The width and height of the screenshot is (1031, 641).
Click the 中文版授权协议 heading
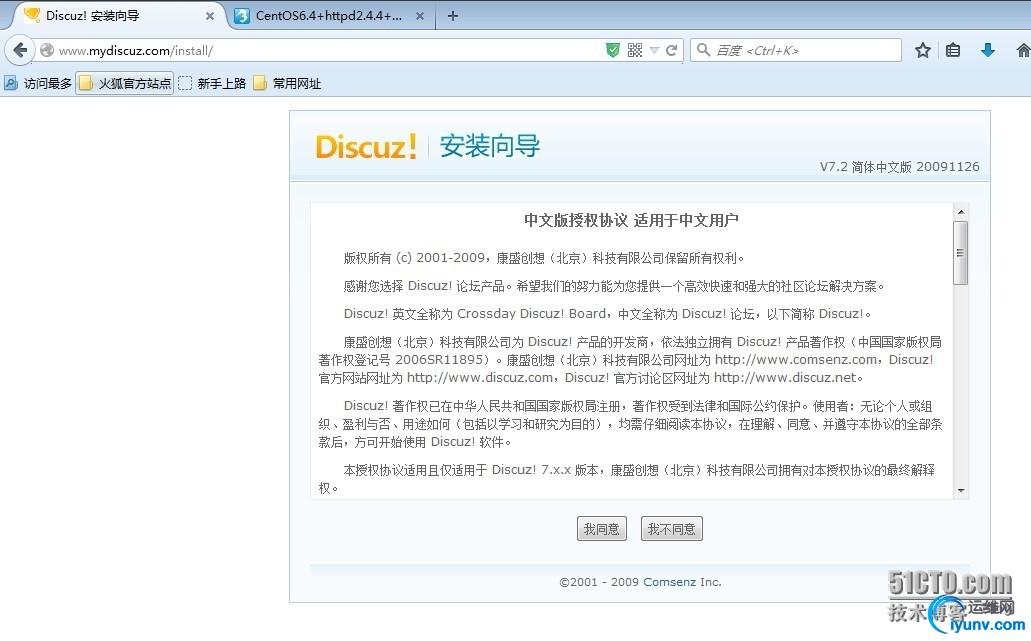pyautogui.click(x=631, y=220)
